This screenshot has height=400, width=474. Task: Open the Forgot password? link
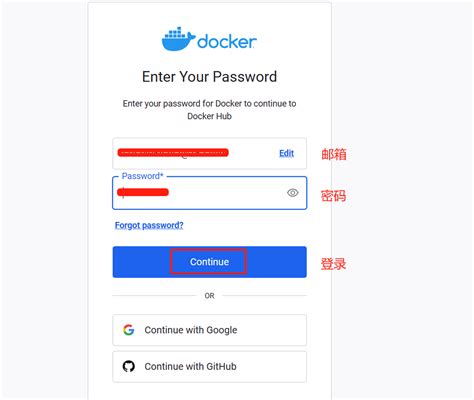(149, 225)
